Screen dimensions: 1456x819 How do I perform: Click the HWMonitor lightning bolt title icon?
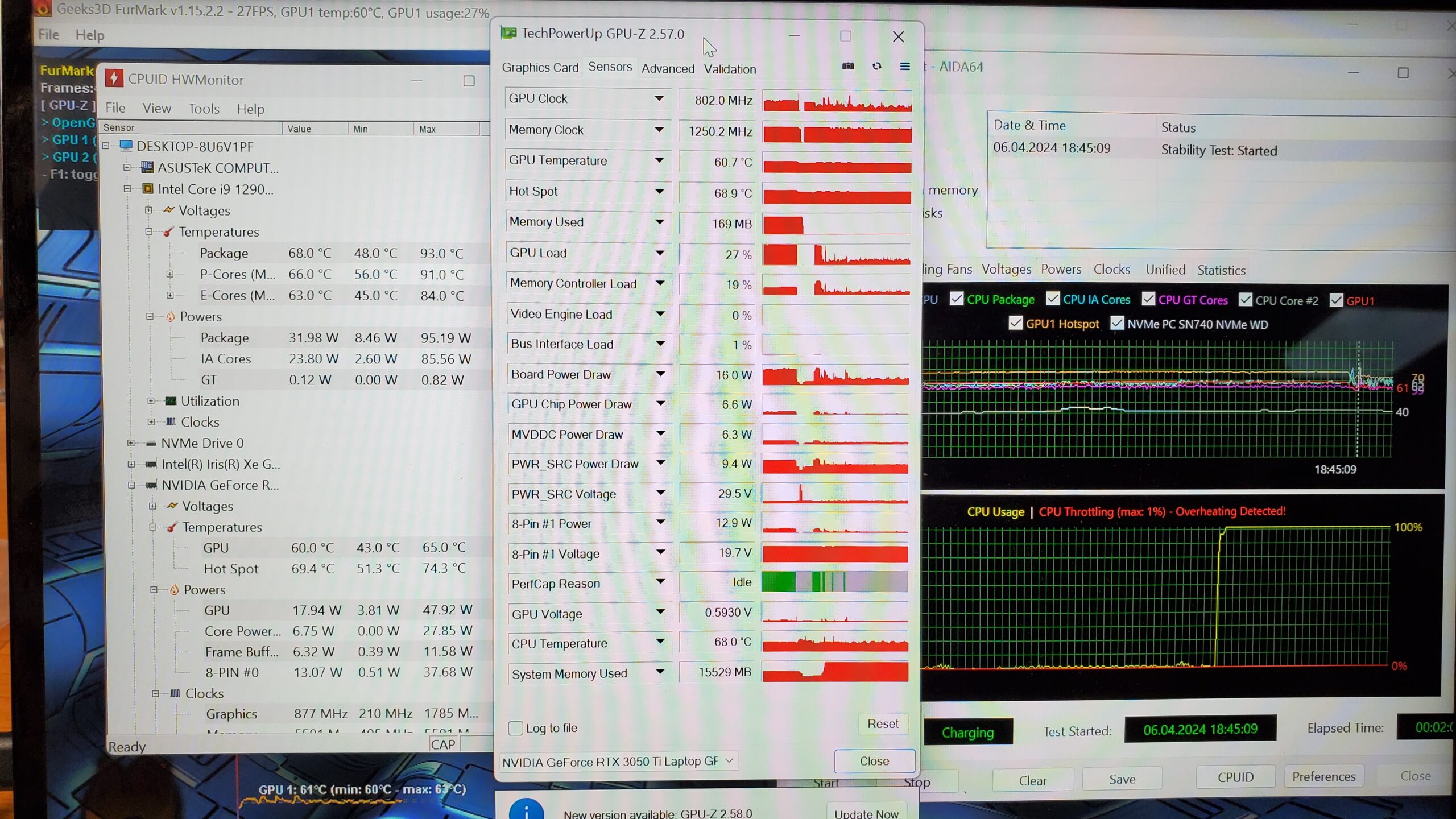click(114, 79)
